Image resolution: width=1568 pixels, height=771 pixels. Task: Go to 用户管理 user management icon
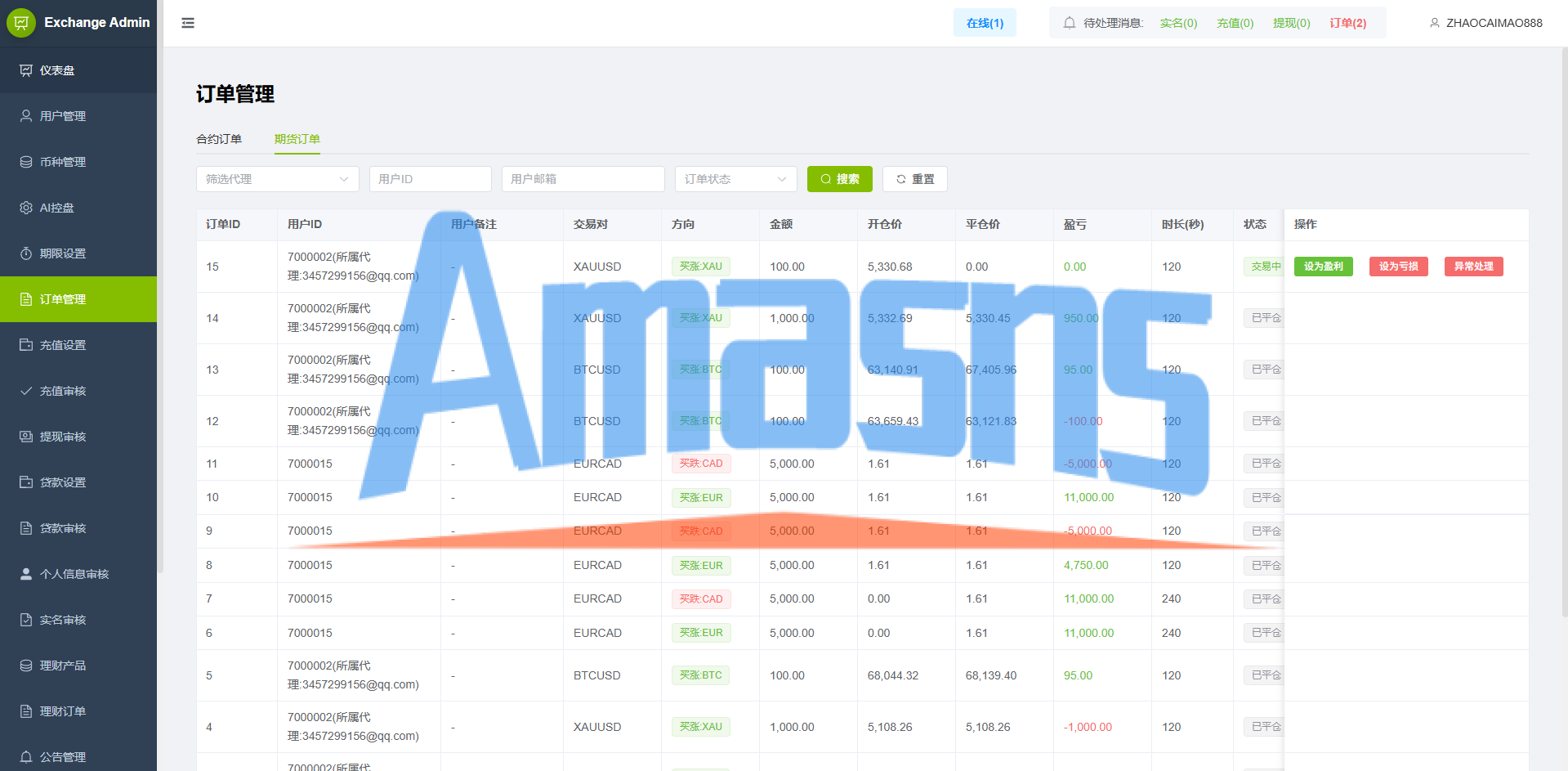point(26,116)
